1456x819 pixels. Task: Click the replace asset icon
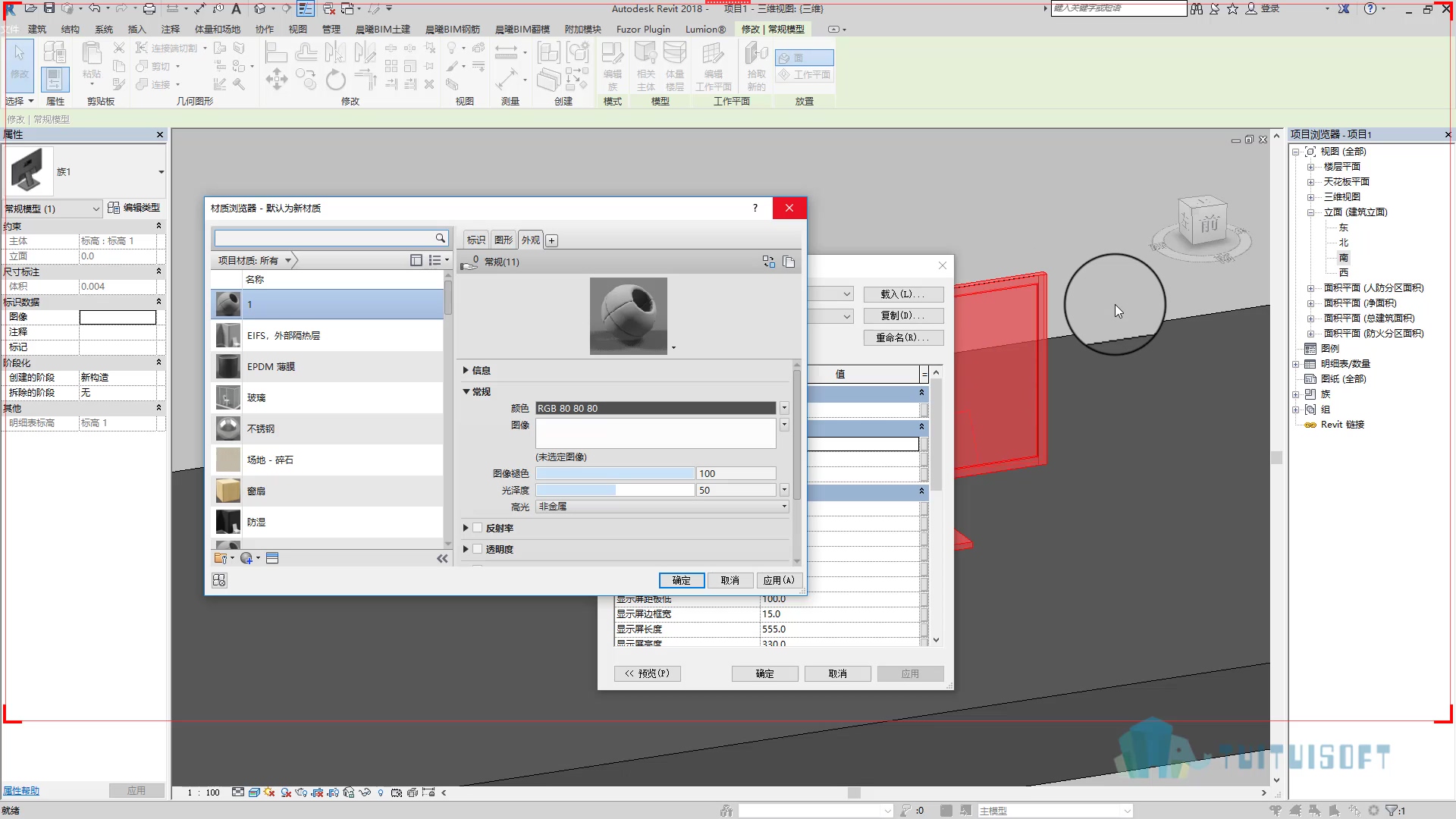click(x=769, y=262)
